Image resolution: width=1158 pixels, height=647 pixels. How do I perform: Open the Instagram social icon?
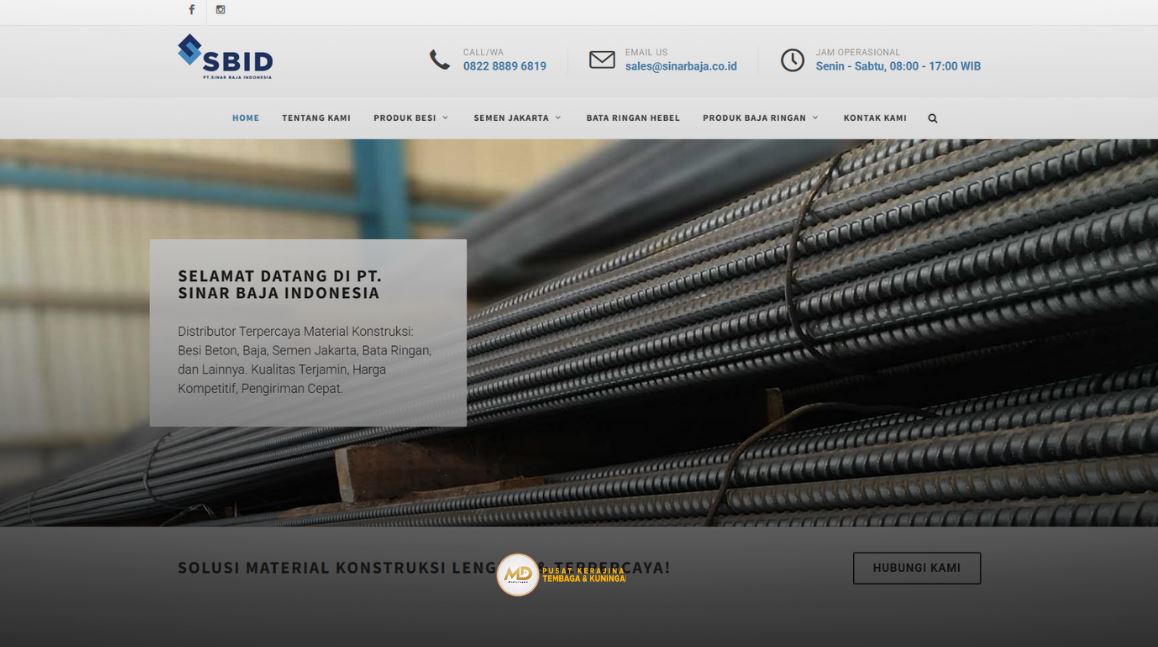(221, 10)
